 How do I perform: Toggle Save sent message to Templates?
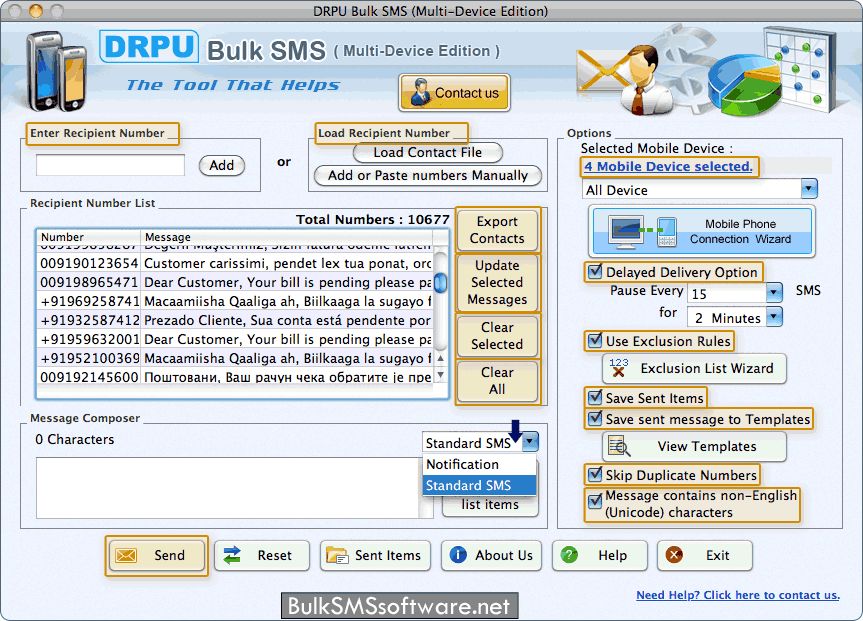[595, 418]
